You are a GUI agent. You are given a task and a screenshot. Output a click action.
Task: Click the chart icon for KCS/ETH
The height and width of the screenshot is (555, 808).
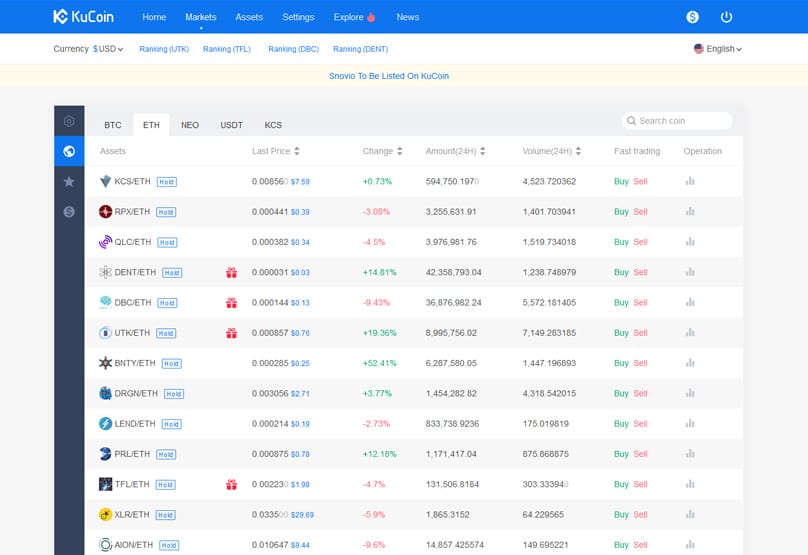tap(690, 181)
